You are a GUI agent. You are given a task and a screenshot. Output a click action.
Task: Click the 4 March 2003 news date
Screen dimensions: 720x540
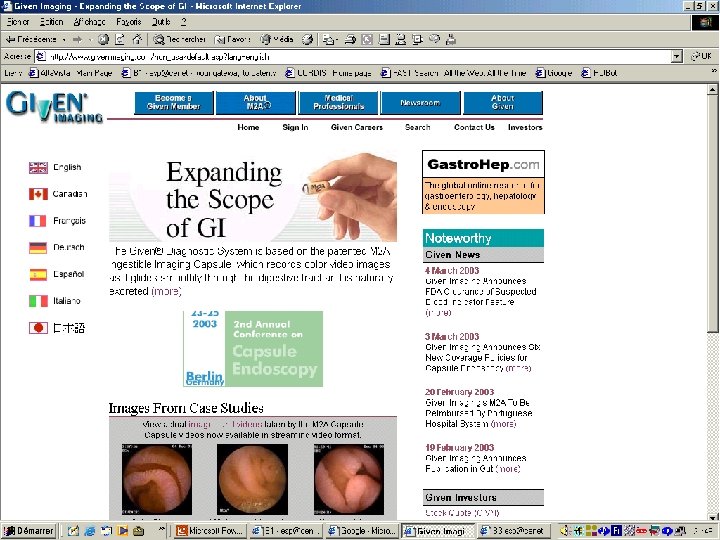pos(452,270)
